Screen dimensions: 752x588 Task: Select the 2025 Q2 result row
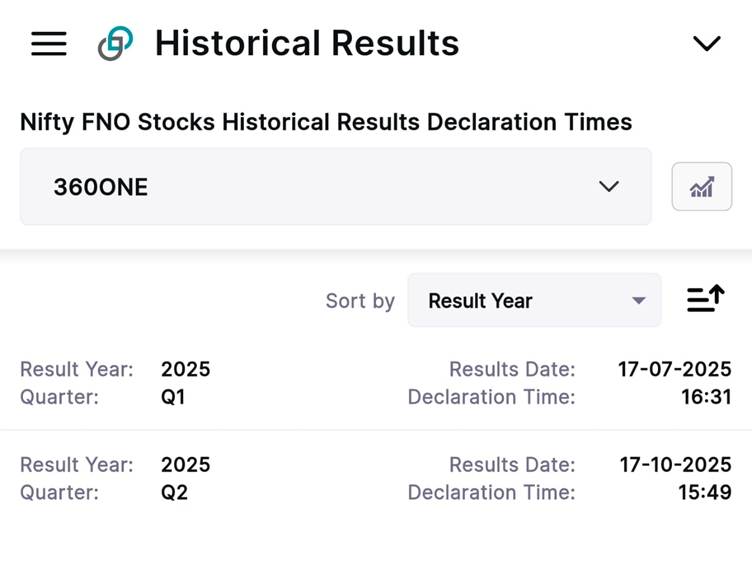point(376,478)
